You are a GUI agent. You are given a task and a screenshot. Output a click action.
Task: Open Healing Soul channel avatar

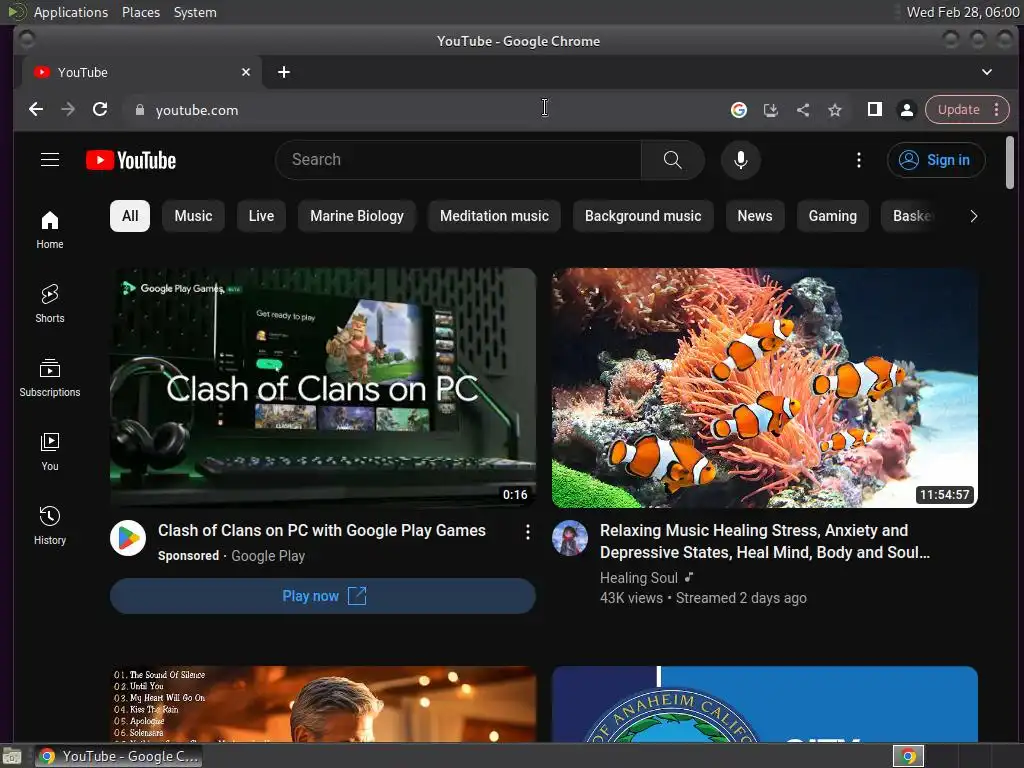(569, 538)
